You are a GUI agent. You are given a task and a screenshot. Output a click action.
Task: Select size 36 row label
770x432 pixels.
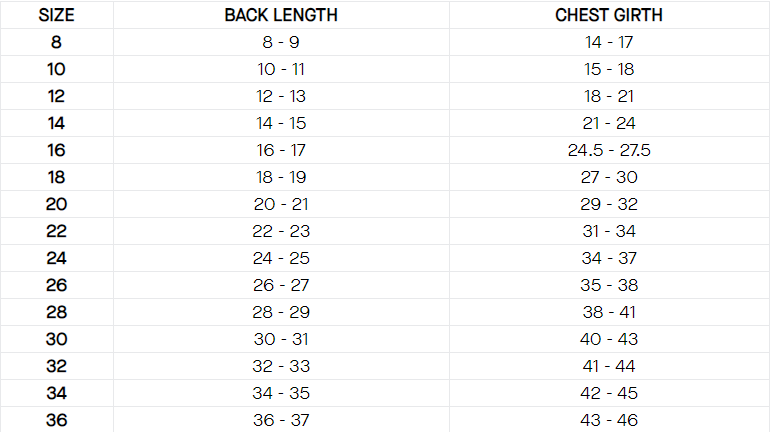click(x=57, y=420)
